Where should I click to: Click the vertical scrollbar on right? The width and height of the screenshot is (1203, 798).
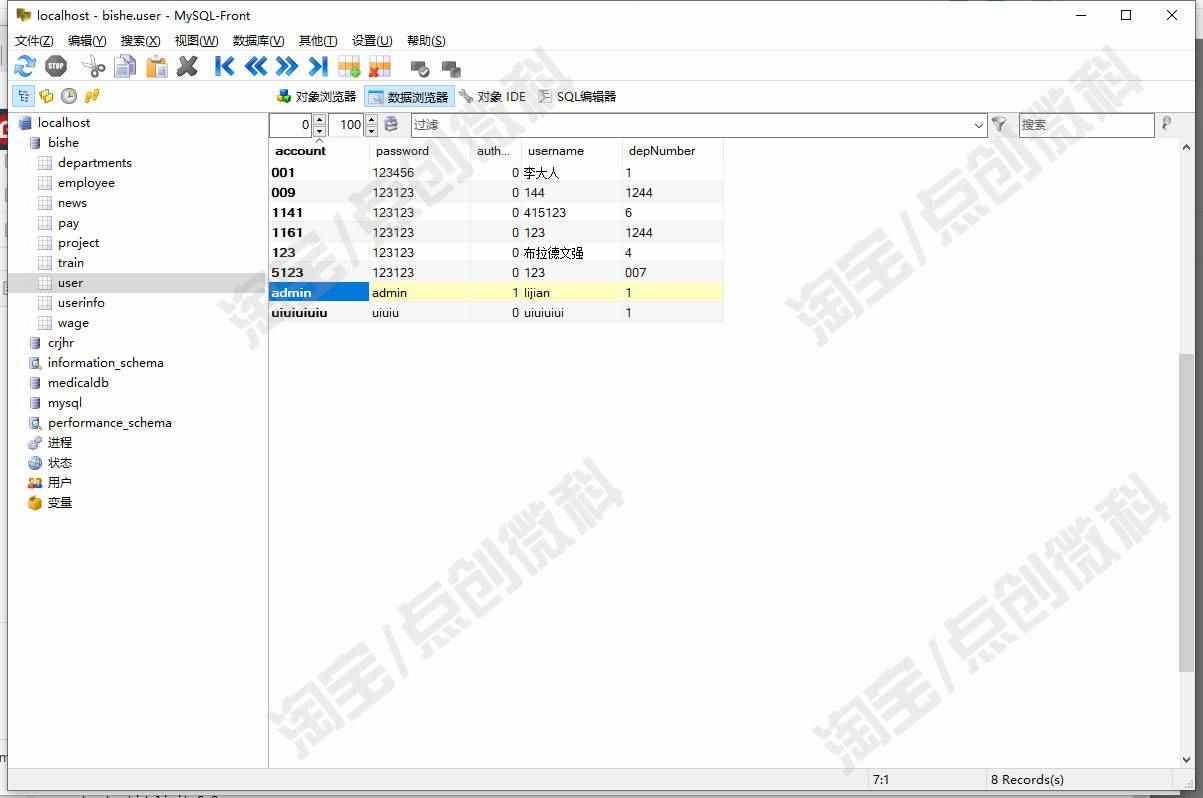1186,510
